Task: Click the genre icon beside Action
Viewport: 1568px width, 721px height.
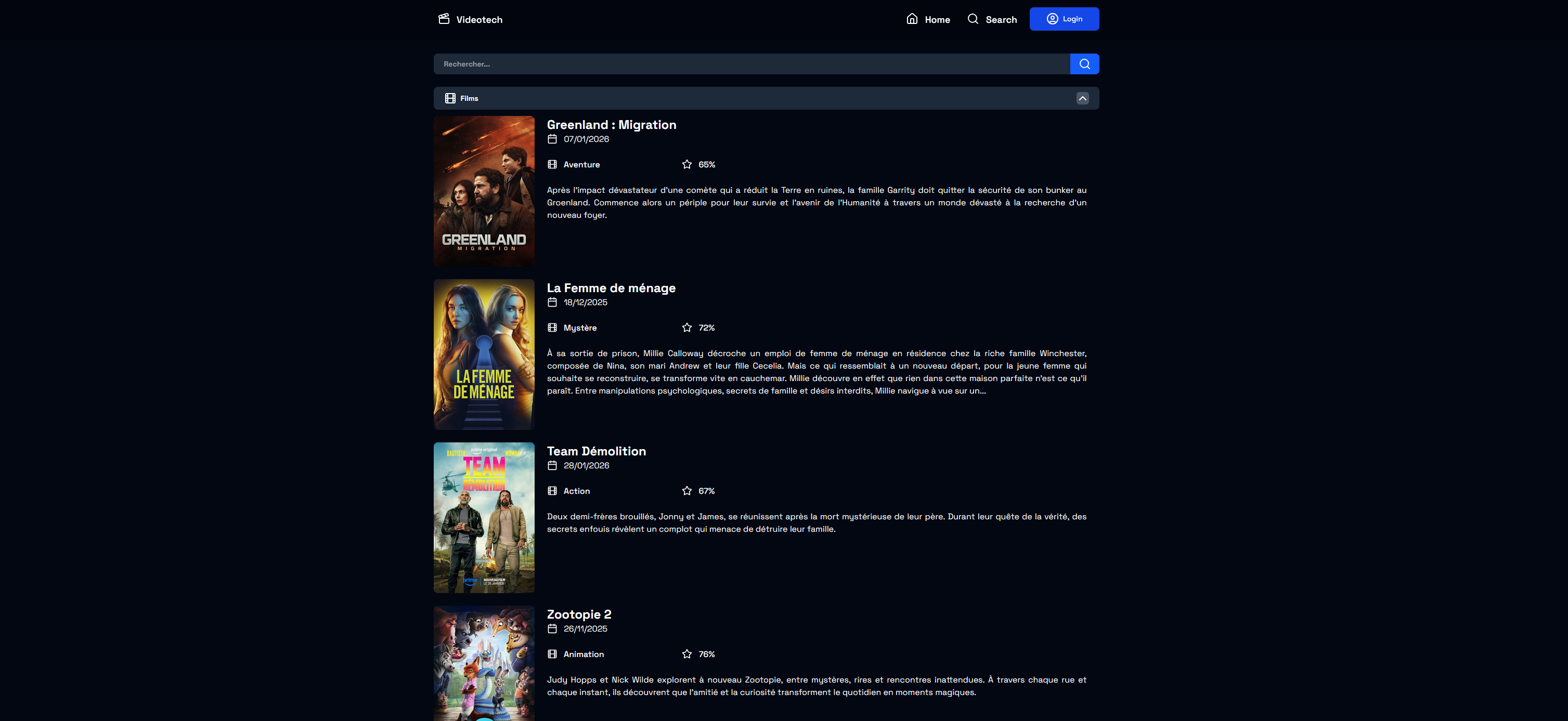Action: coord(552,491)
